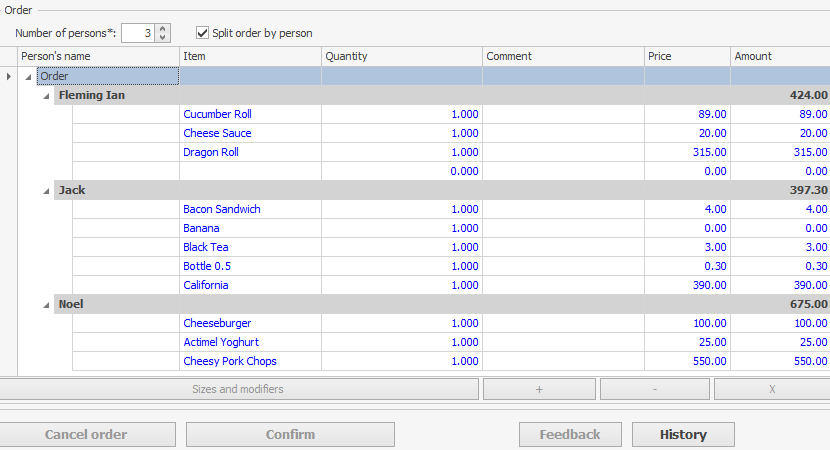Viewport: 830px width, 450px height.
Task: Select the Cheesy Pork Chops item
Action: point(229,362)
